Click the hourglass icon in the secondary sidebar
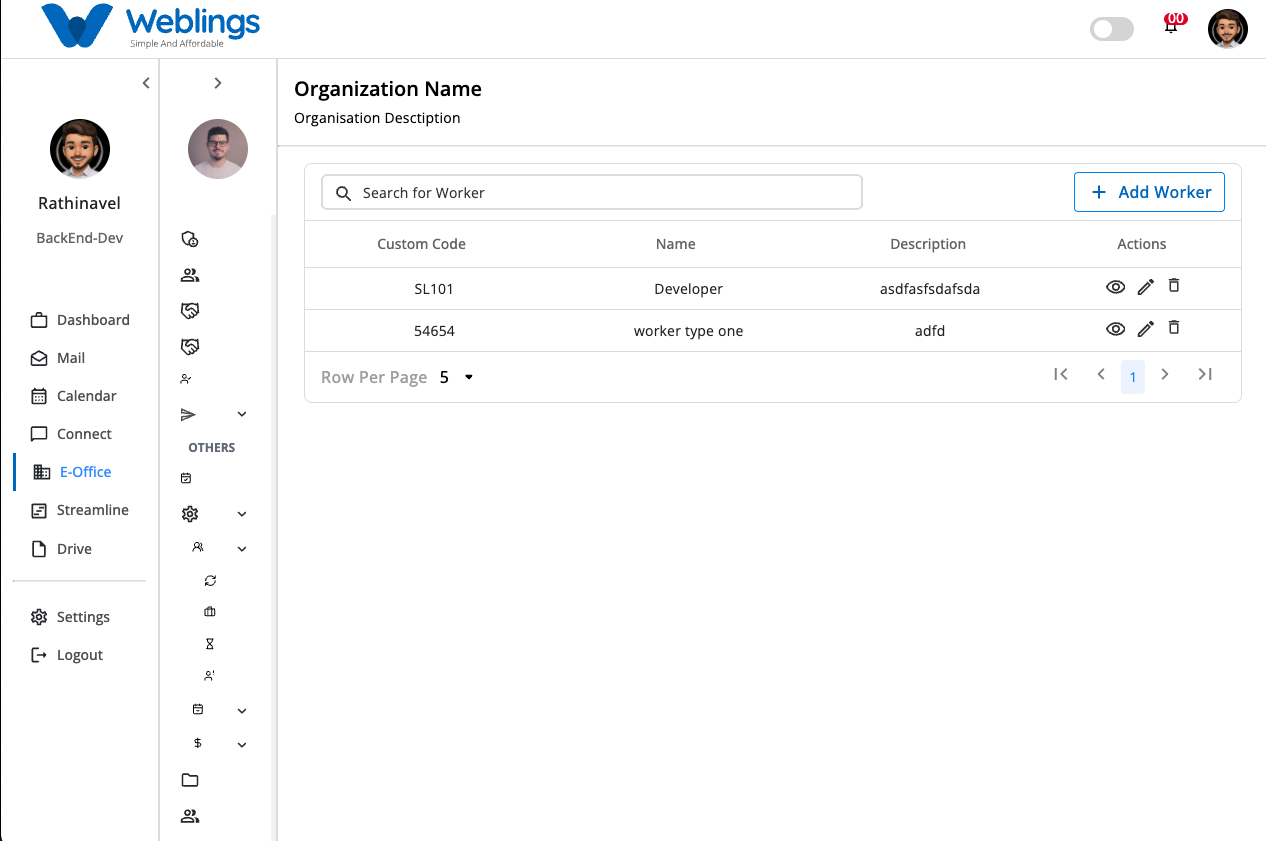The image size is (1266, 841). click(210, 644)
